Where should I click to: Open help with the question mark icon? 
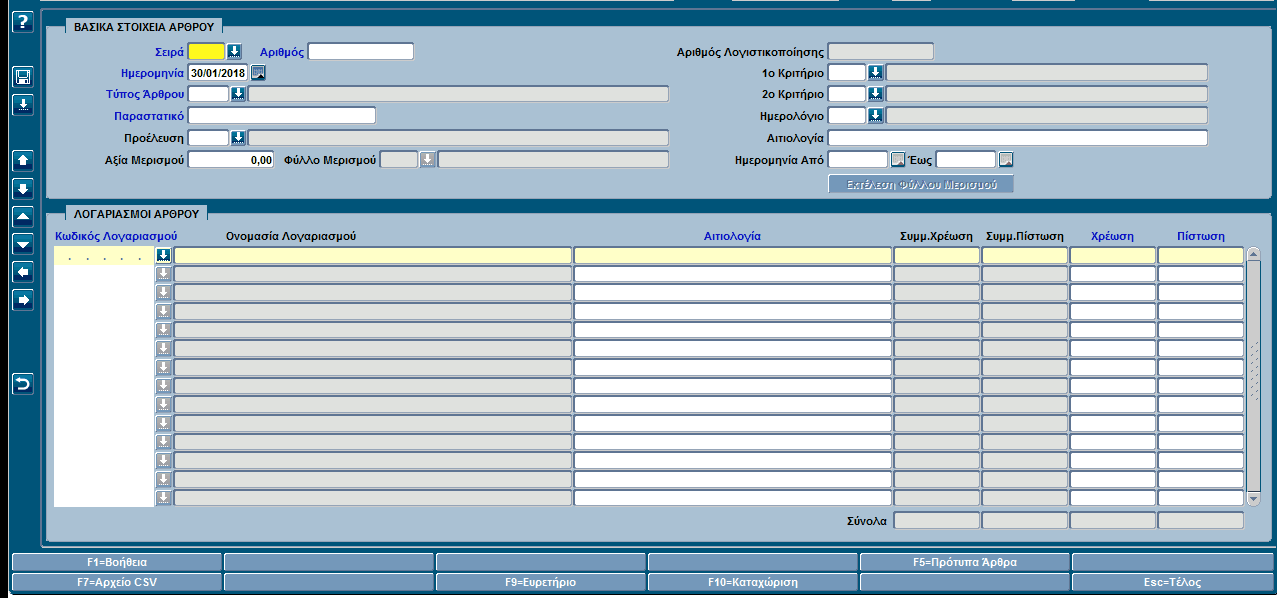pyautogui.click(x=22, y=23)
